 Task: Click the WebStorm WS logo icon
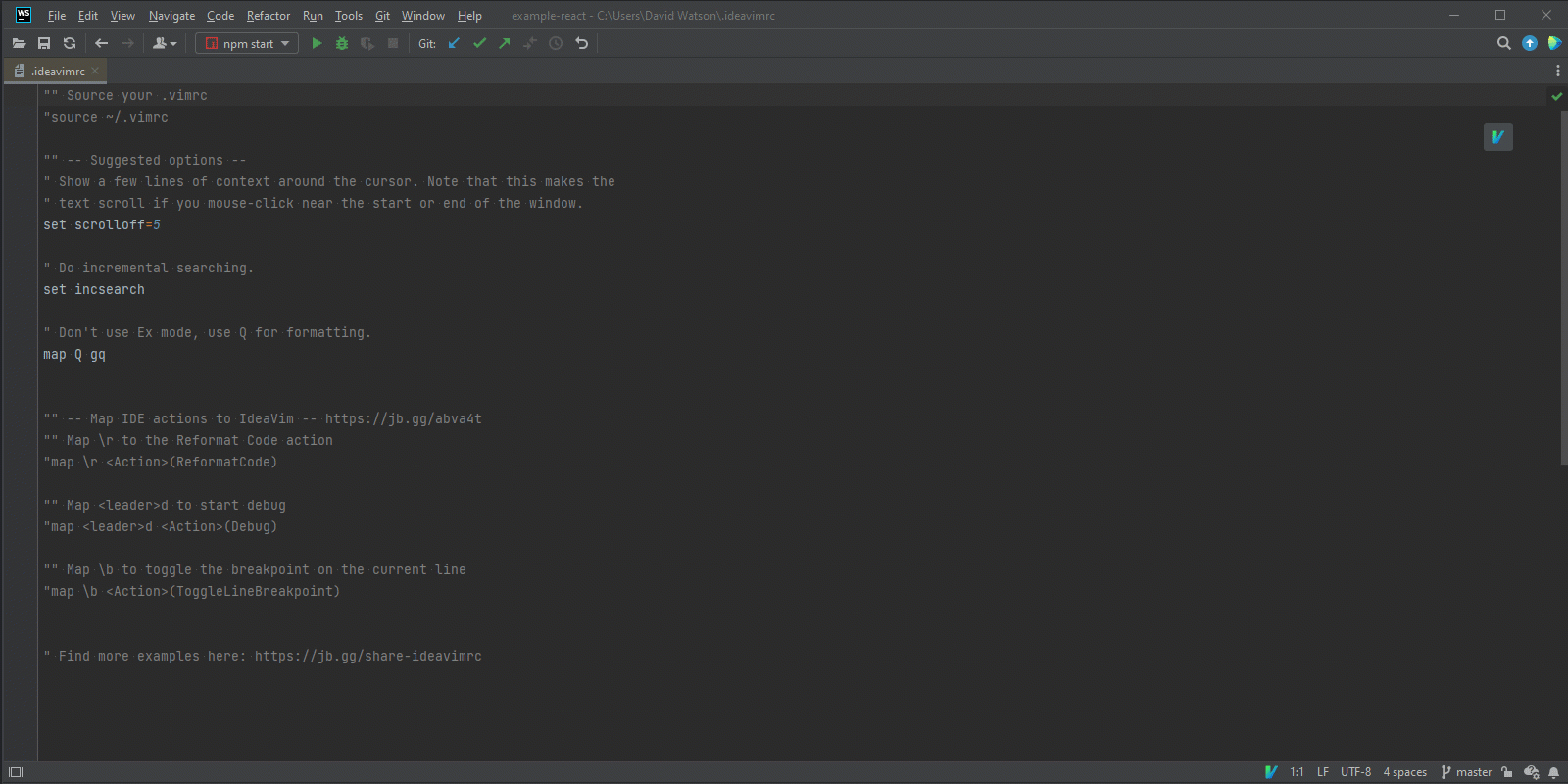pos(24,15)
